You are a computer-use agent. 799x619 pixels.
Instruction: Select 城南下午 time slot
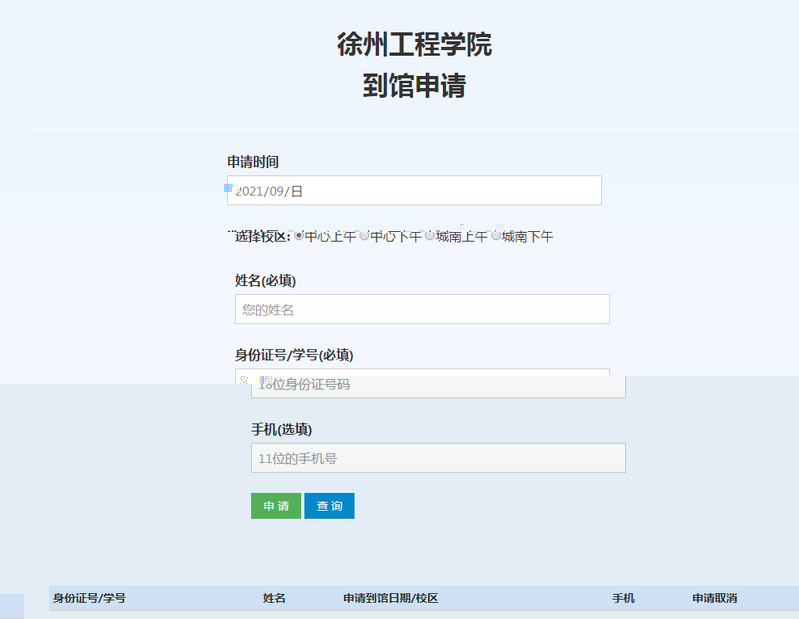[496, 236]
